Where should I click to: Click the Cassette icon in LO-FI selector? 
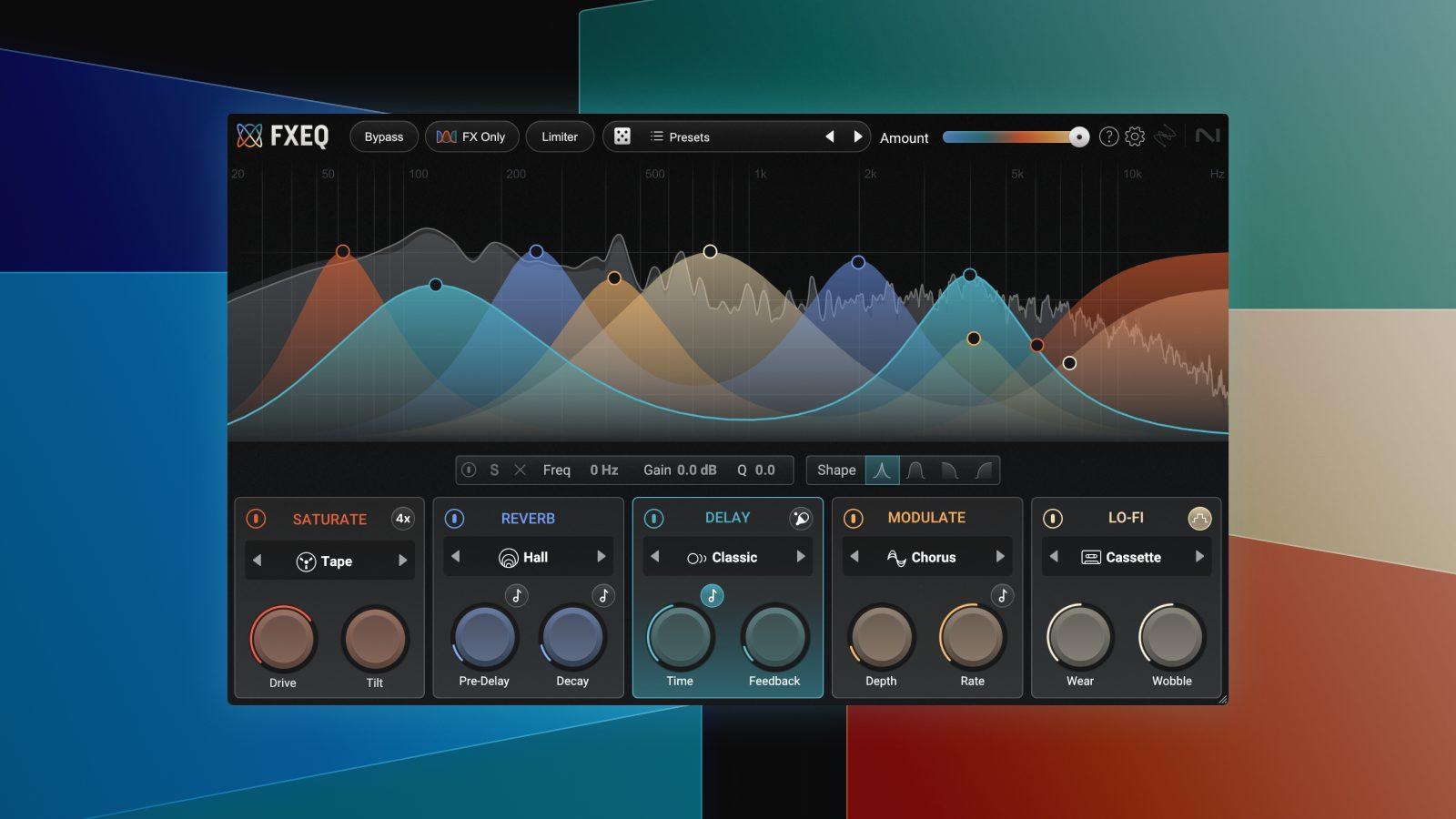point(1091,558)
